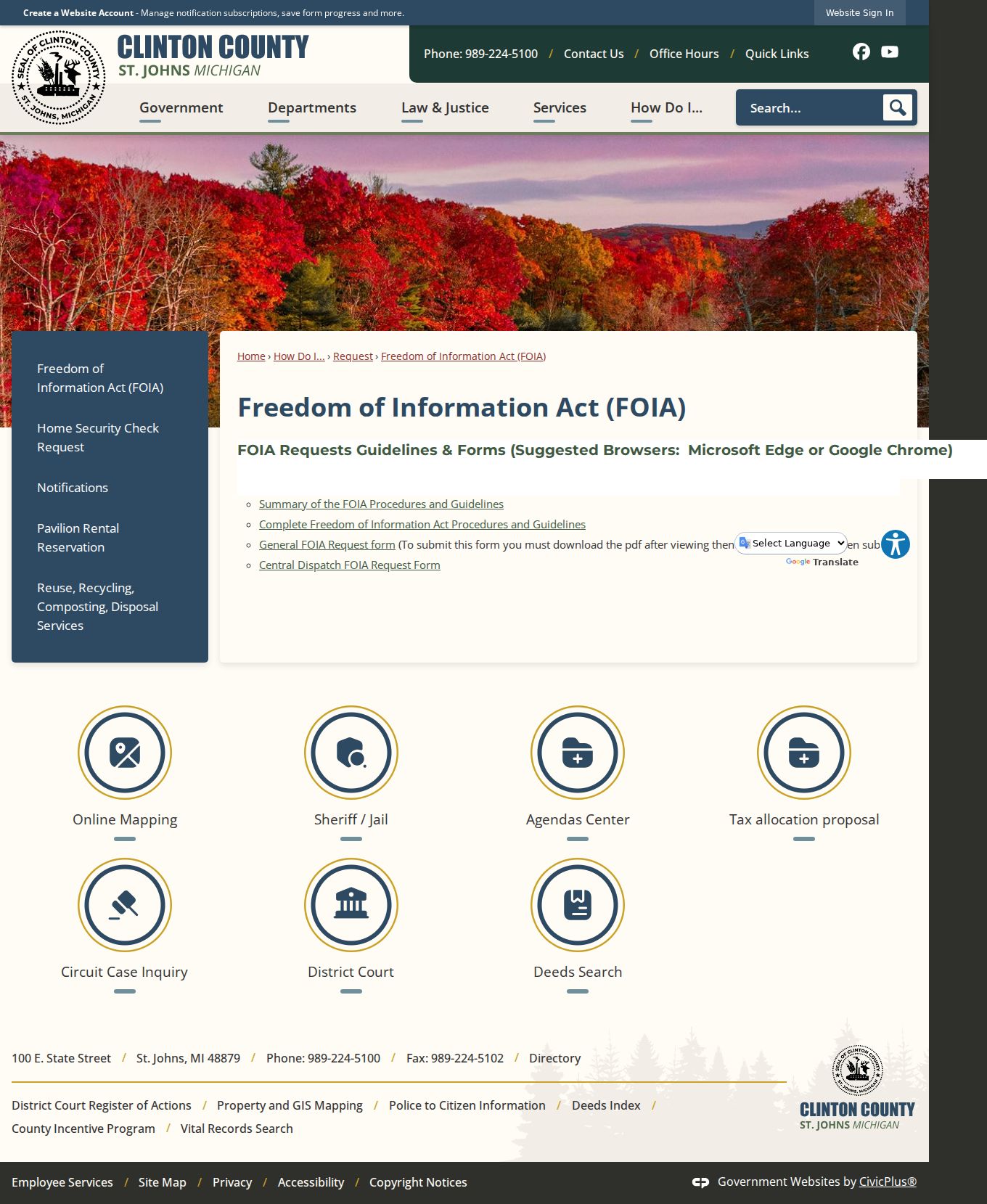The image size is (987, 1204).
Task: Click the Request breadcrumb link
Action: coord(353,356)
